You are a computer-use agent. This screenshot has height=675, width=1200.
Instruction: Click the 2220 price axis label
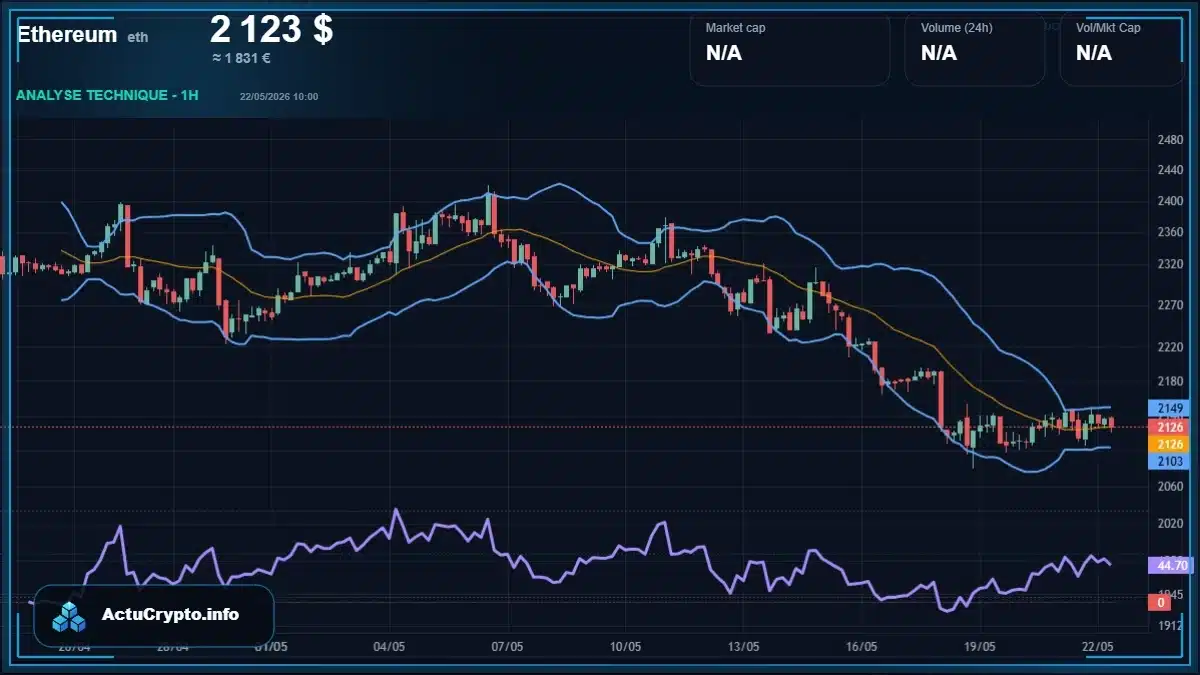tap(1170, 347)
